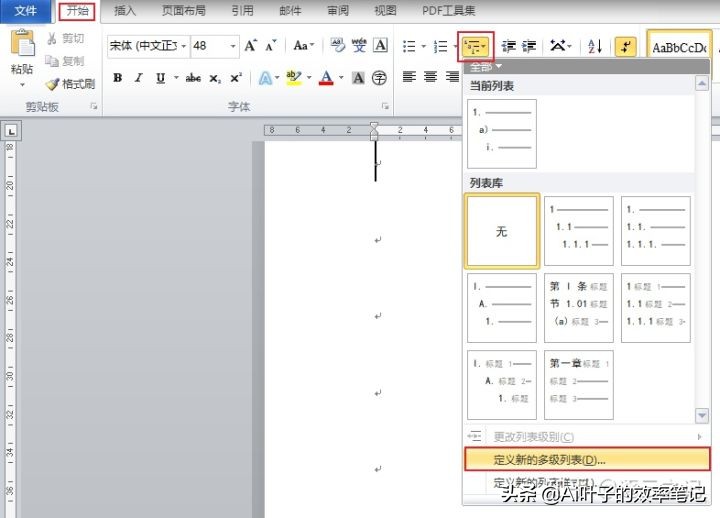Open the 文件 (File) tab
This screenshot has width=720, height=518.
point(25,11)
